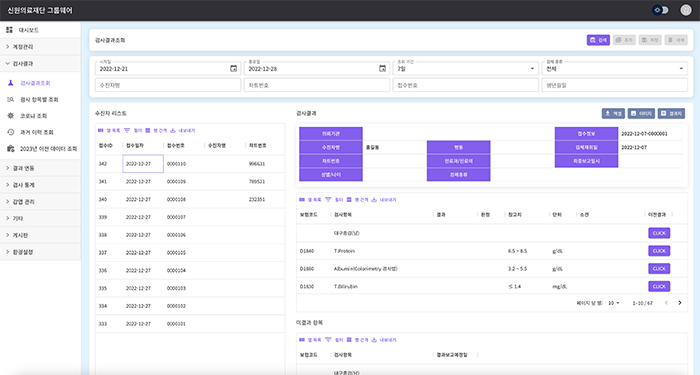The width and height of the screenshot is (700, 375).
Task: Click the greyed 삭제 delete button
Action: point(676,40)
